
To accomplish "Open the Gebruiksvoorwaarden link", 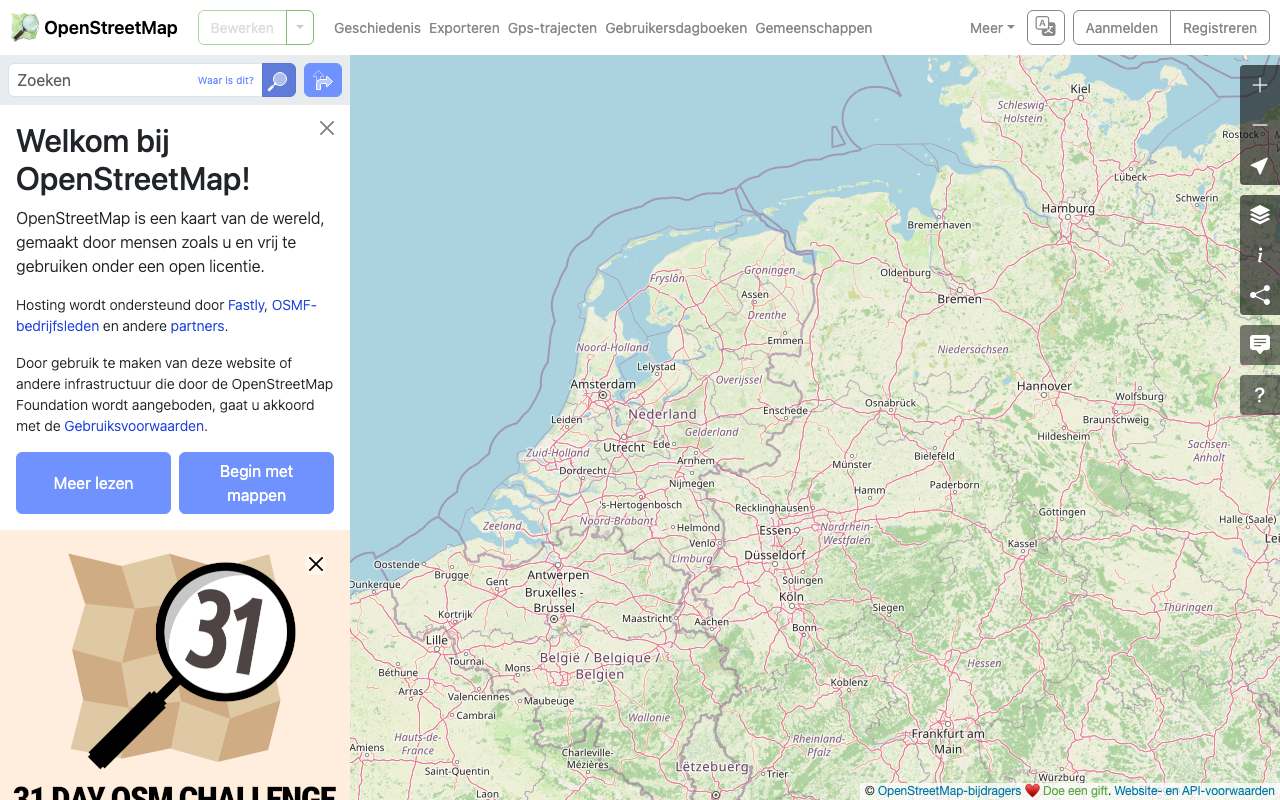I will tap(134, 426).
